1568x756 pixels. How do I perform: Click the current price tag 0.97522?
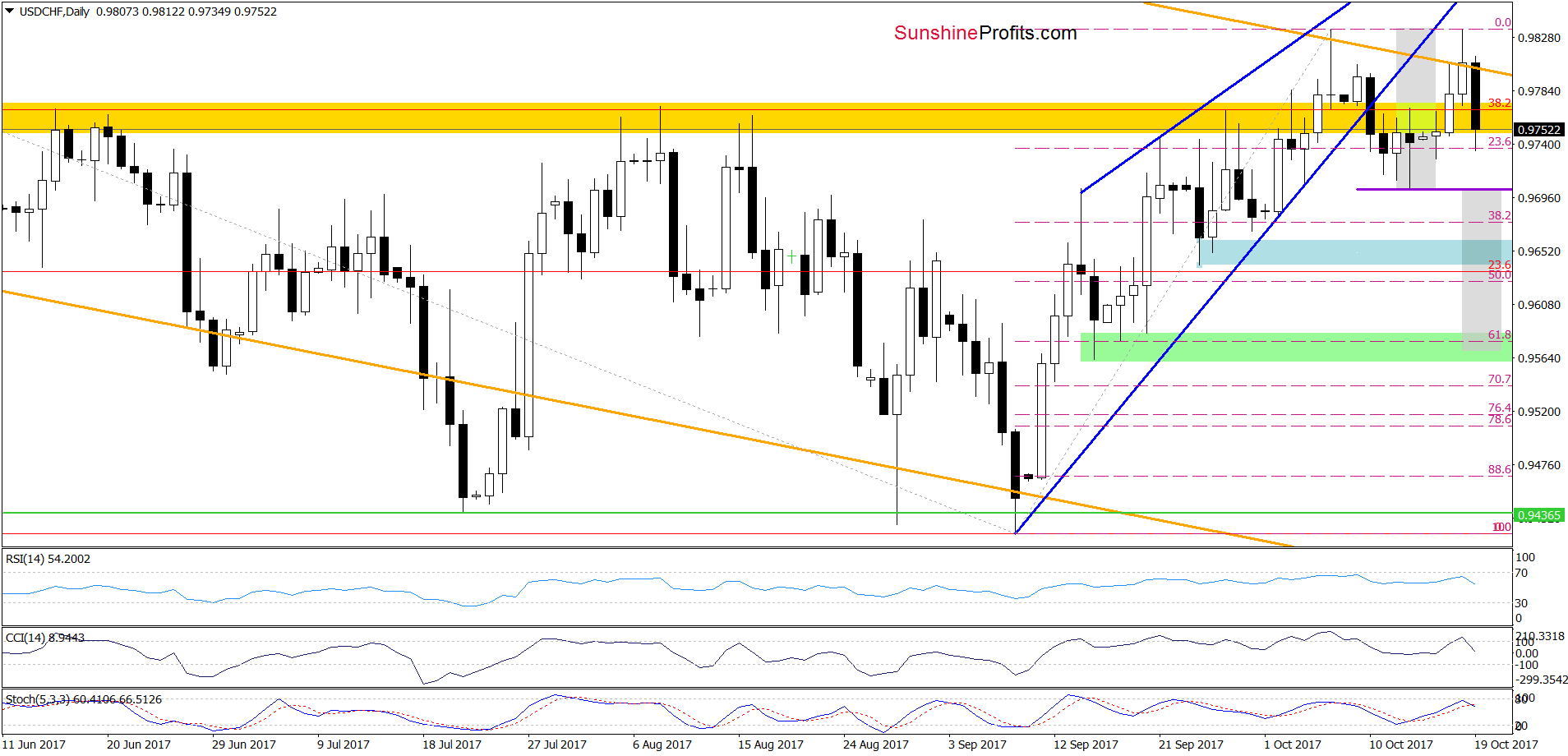(1538, 130)
